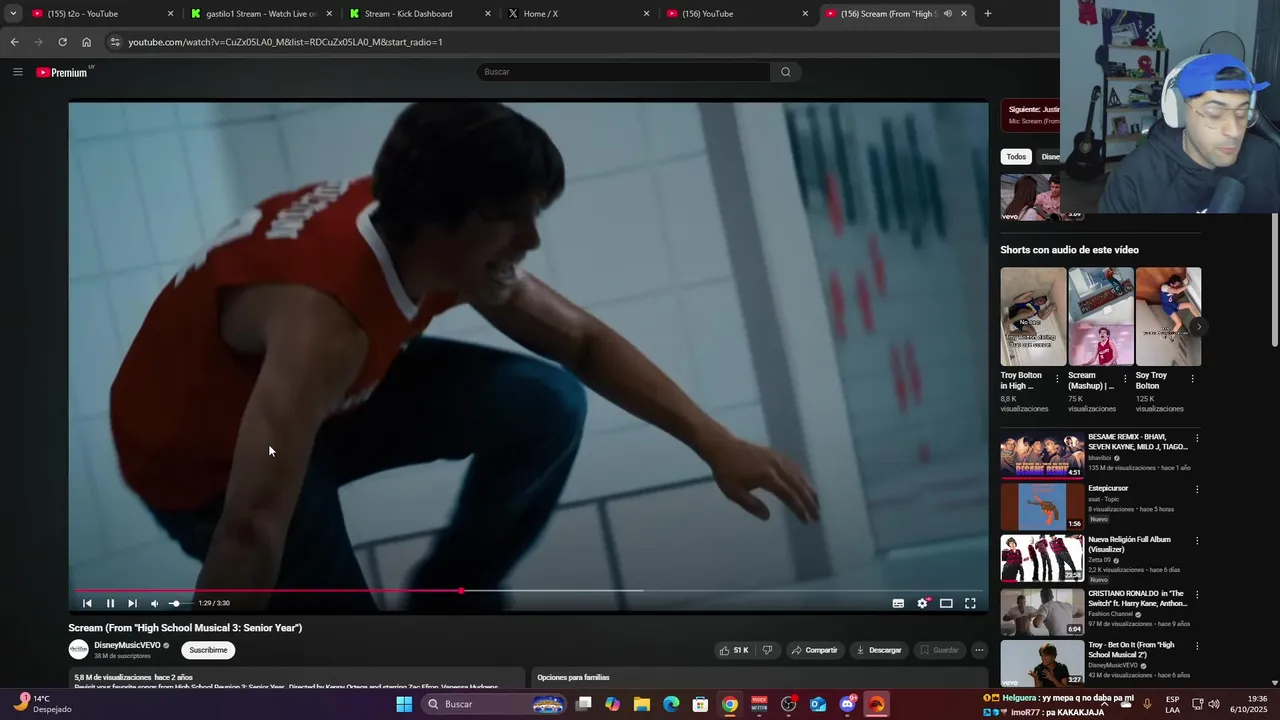Click the taskbar Buscar search box
The height and width of the screenshot is (720, 1280).
[494, 704]
